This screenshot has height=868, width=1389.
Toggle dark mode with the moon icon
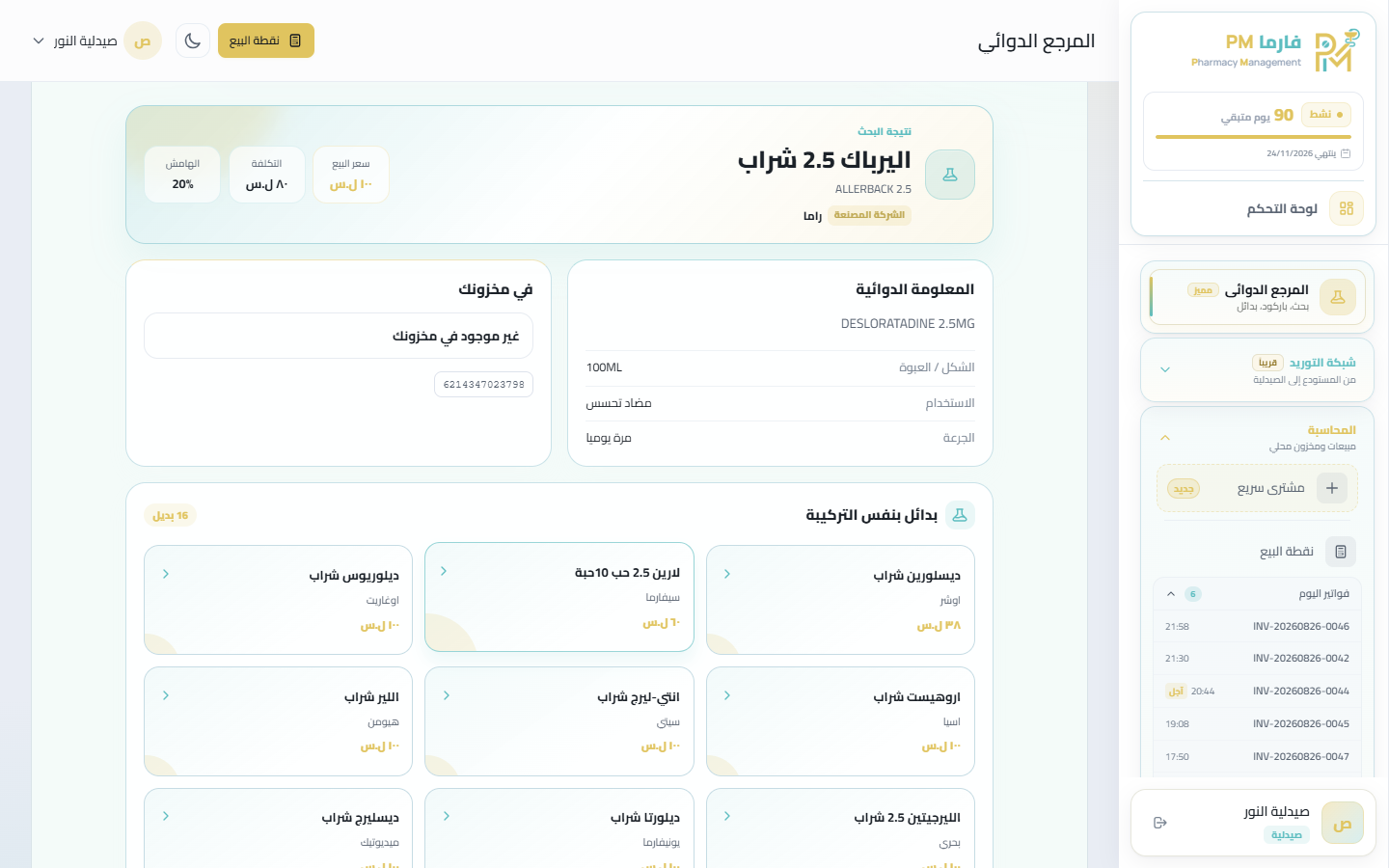(193, 41)
